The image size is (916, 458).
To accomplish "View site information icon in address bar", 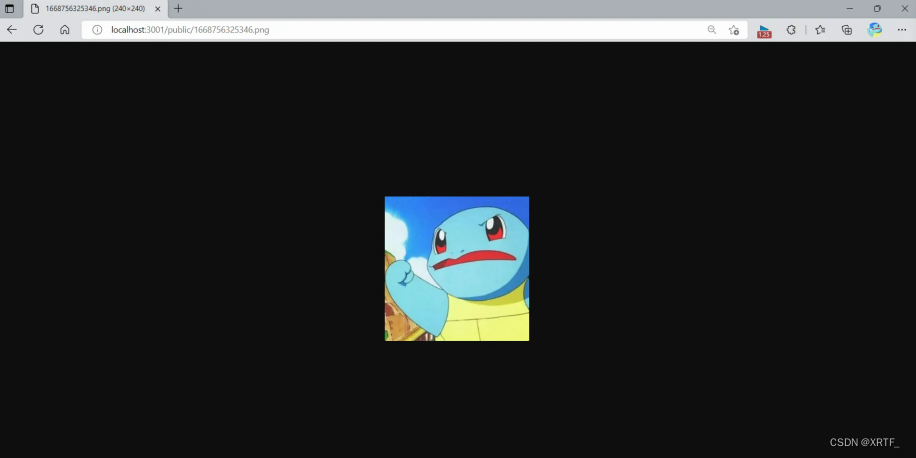I will pos(97,30).
